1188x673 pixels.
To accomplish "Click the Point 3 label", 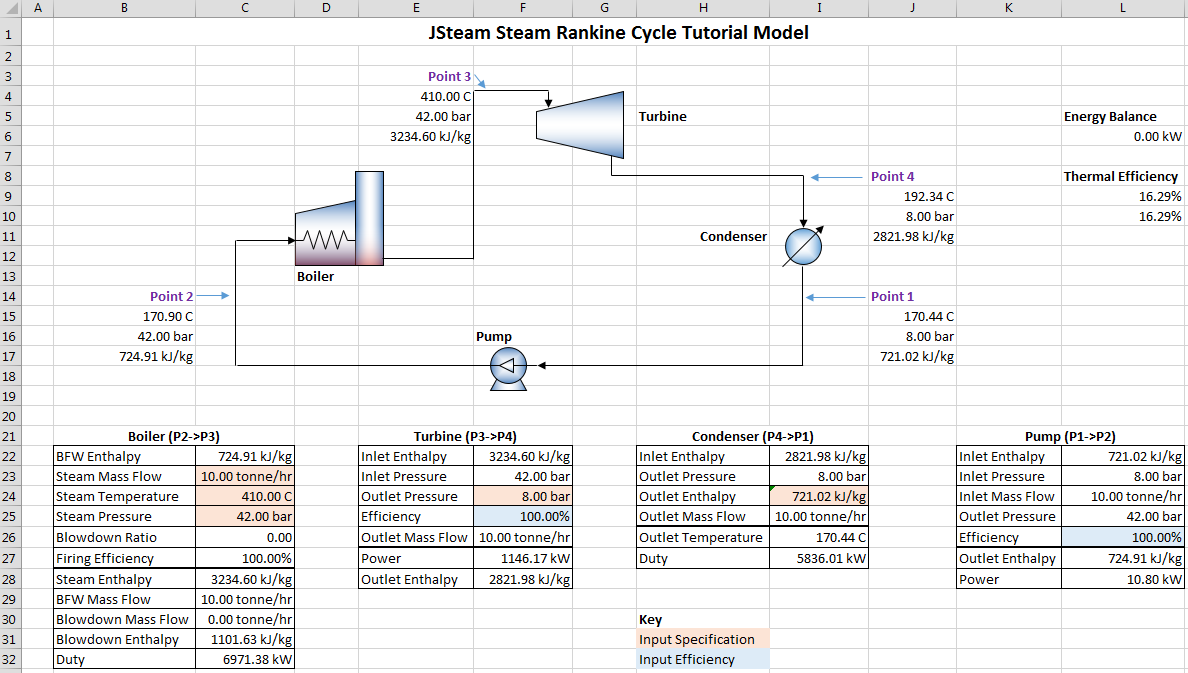I will pos(449,77).
